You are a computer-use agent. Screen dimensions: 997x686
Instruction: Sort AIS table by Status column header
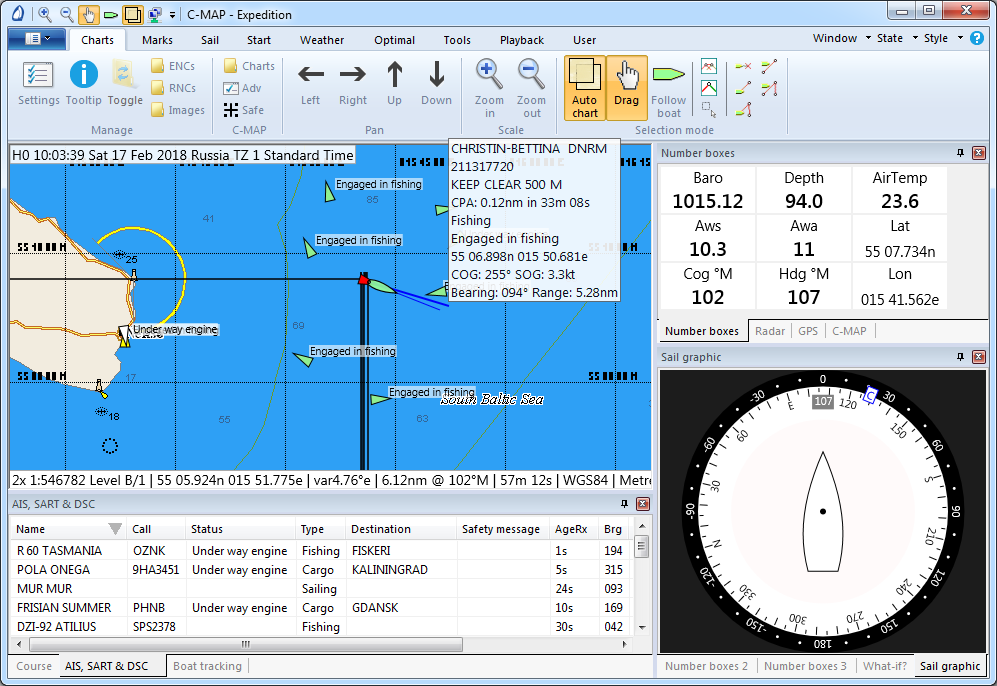coord(240,529)
